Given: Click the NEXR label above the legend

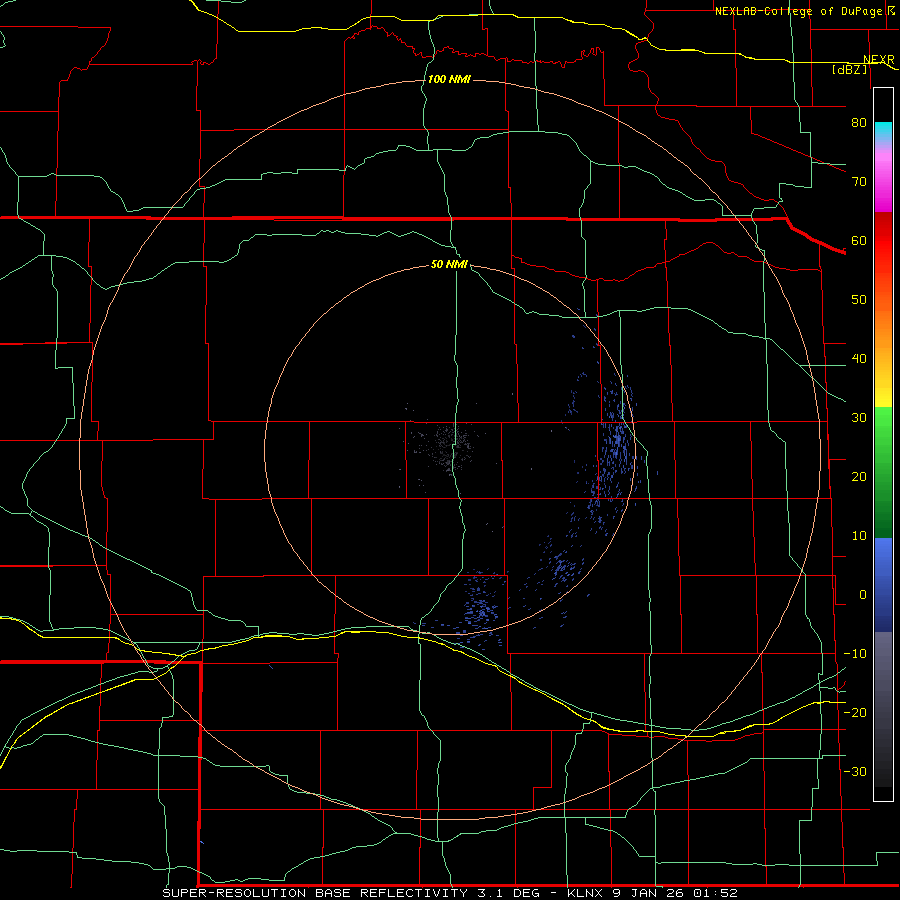Looking at the screenshot, I should 879,60.
